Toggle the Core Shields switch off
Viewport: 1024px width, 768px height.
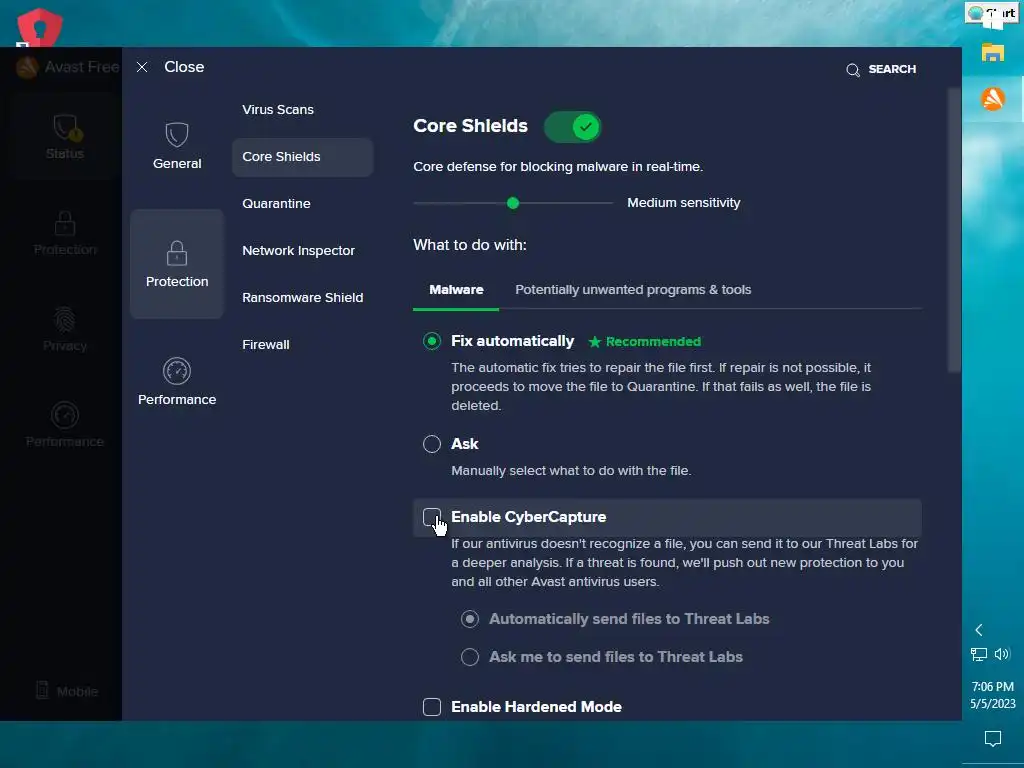click(573, 127)
